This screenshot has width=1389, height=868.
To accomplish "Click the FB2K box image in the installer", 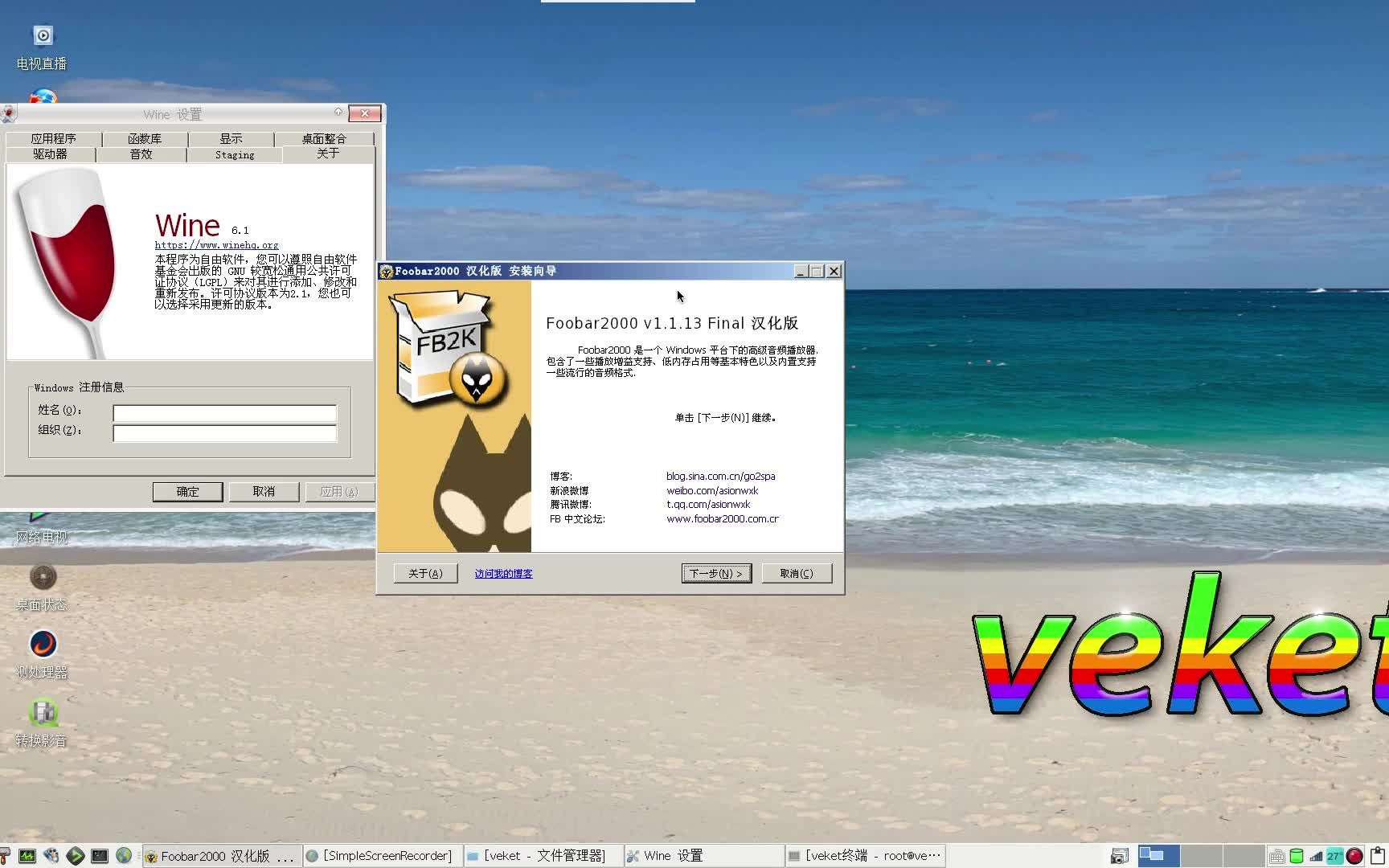I will pyautogui.click(x=447, y=349).
